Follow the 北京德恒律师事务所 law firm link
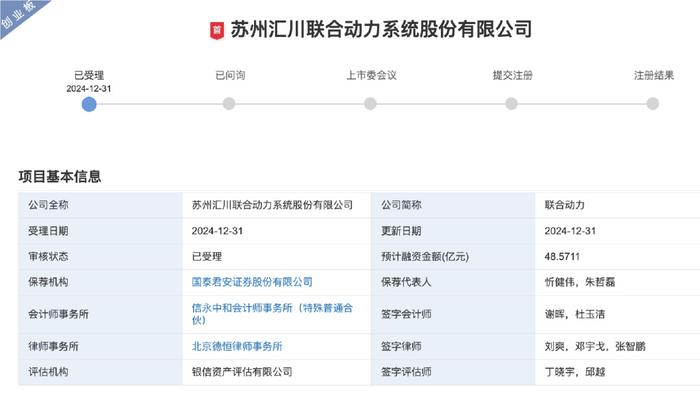700x404 pixels. coord(237,346)
